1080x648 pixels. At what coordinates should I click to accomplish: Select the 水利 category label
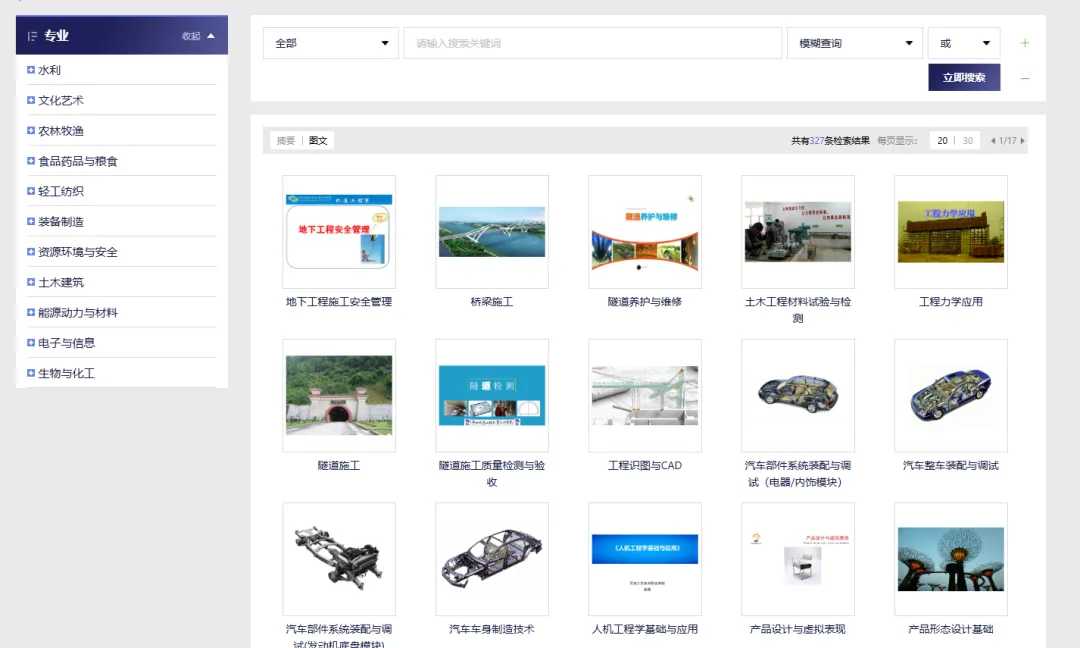pos(50,70)
